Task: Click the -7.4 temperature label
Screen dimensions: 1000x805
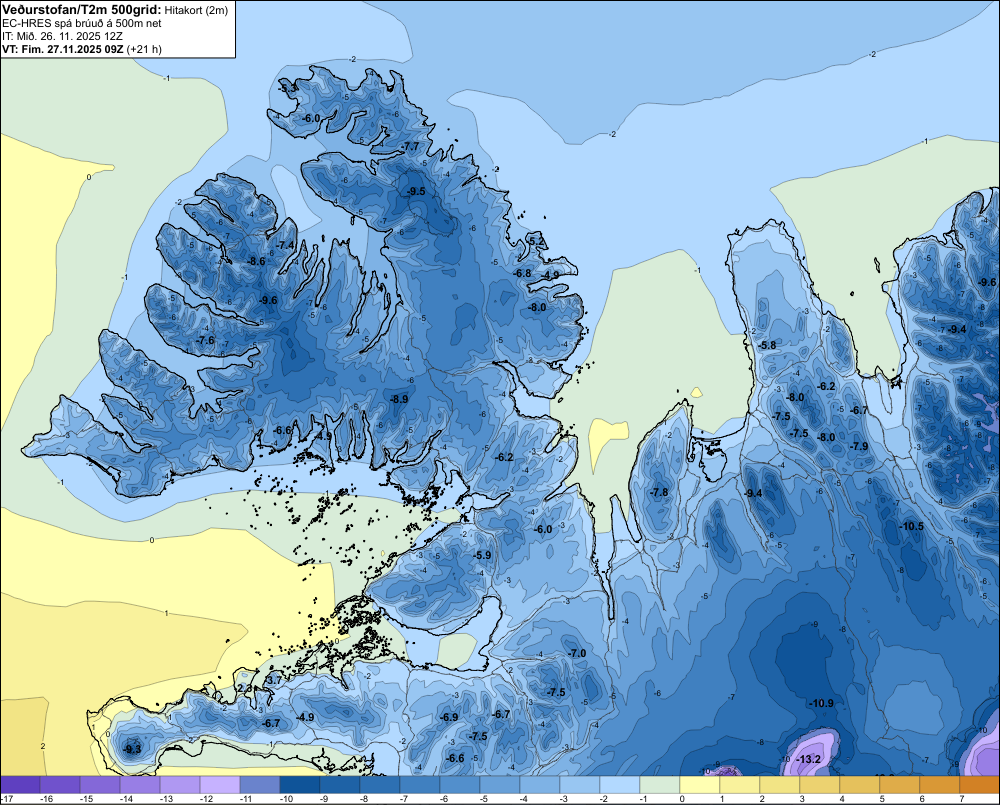Action: click(285, 245)
